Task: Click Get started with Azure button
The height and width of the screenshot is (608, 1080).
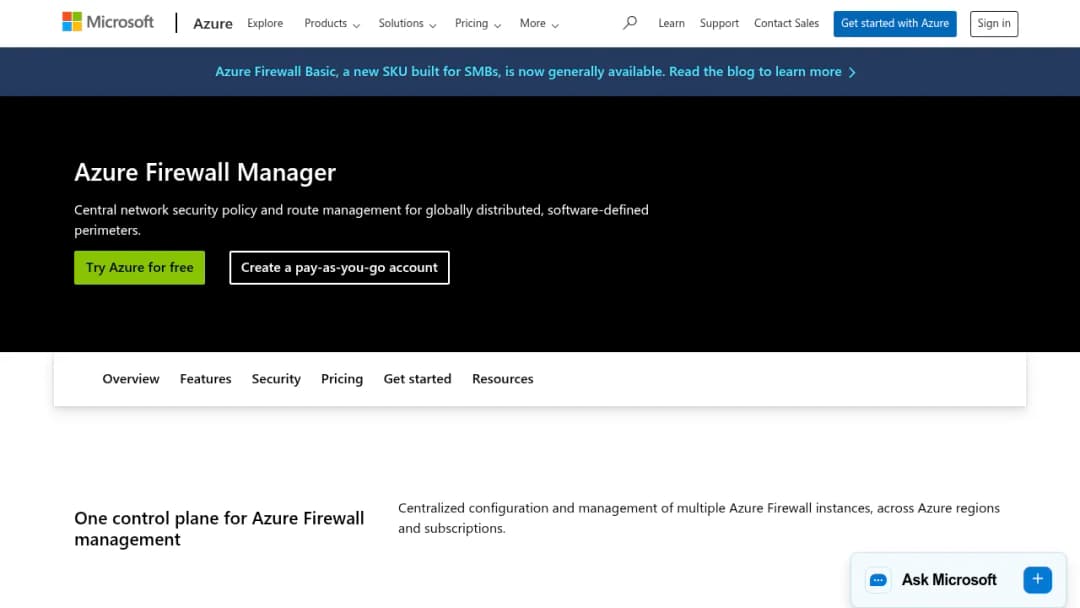Action: tap(895, 23)
